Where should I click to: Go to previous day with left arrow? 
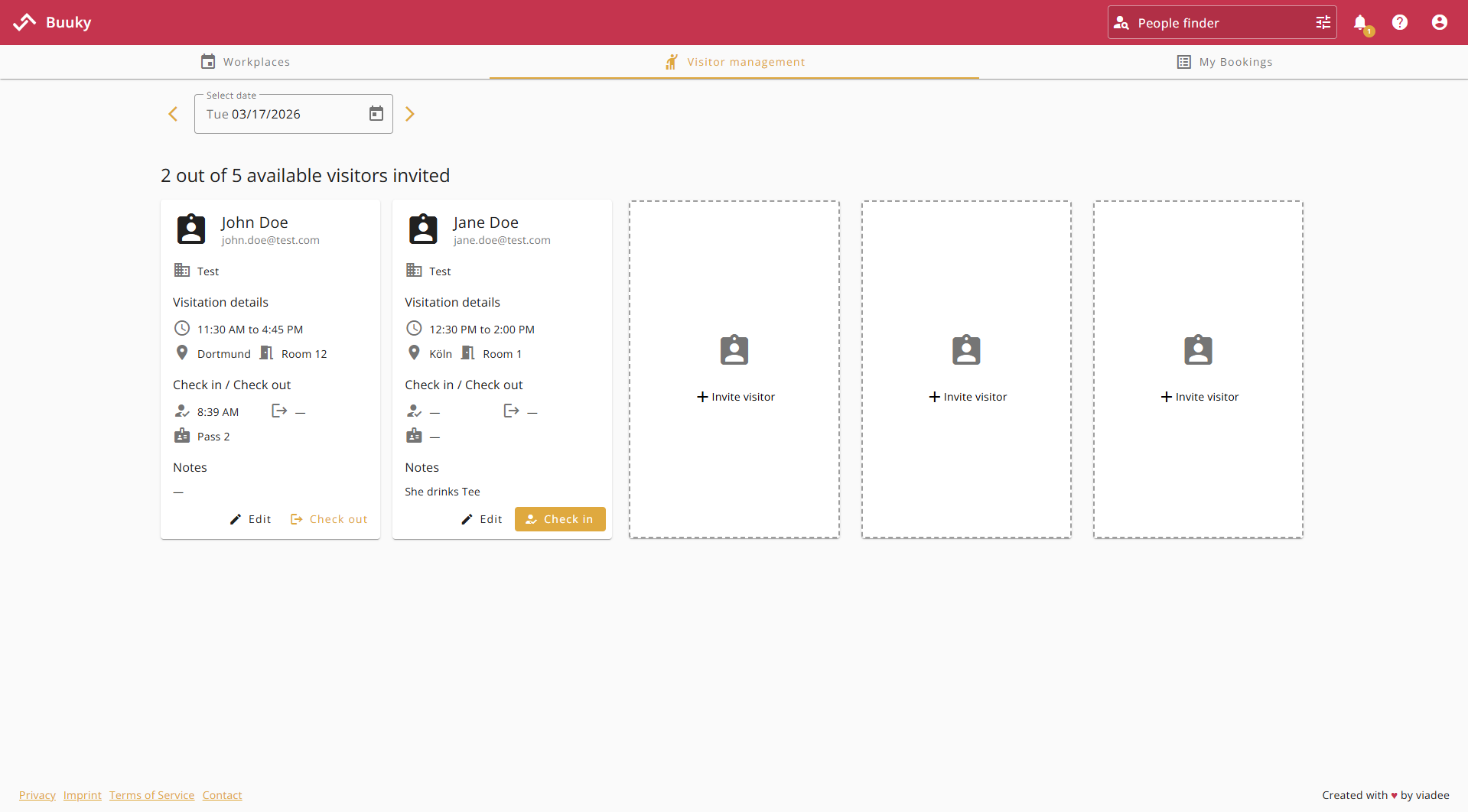click(172, 113)
